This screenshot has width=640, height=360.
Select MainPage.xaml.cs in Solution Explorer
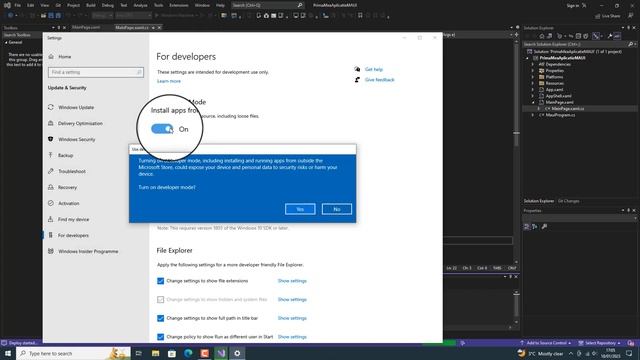[567, 109]
